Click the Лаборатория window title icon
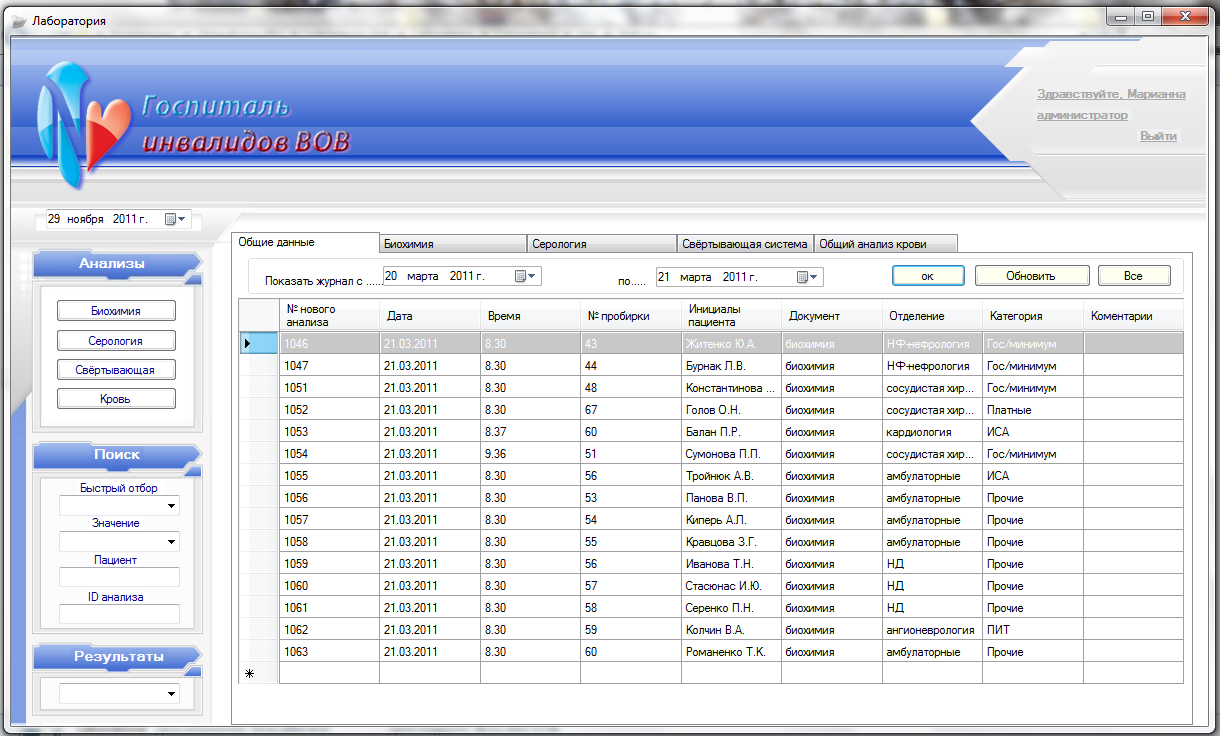Image resolution: width=1220 pixels, height=736 pixels. 18,20
